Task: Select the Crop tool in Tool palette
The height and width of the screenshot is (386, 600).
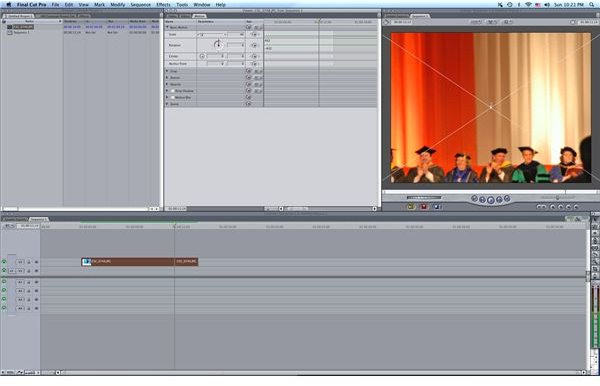Action: click(595, 269)
